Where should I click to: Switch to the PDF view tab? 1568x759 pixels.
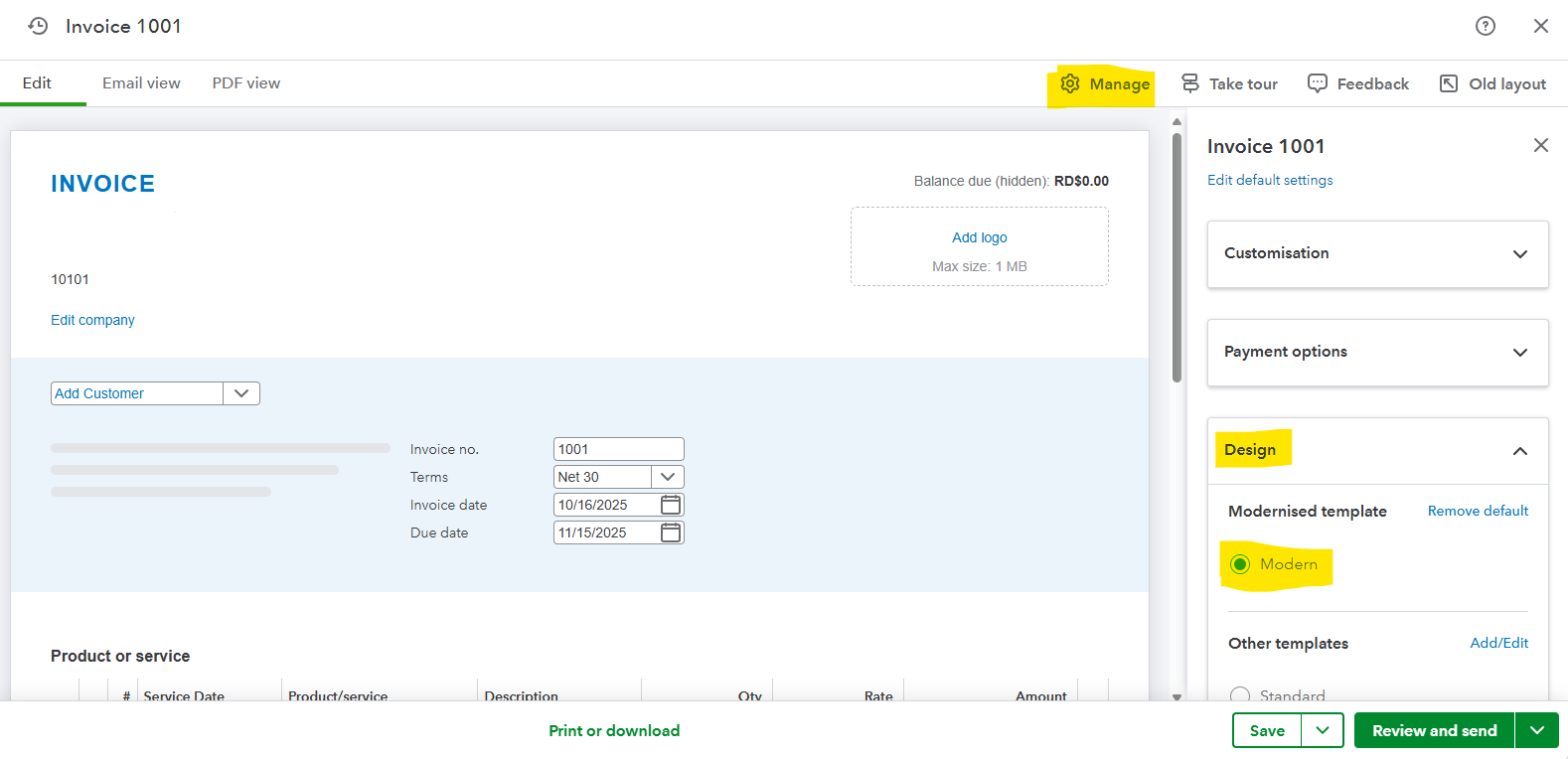(245, 83)
